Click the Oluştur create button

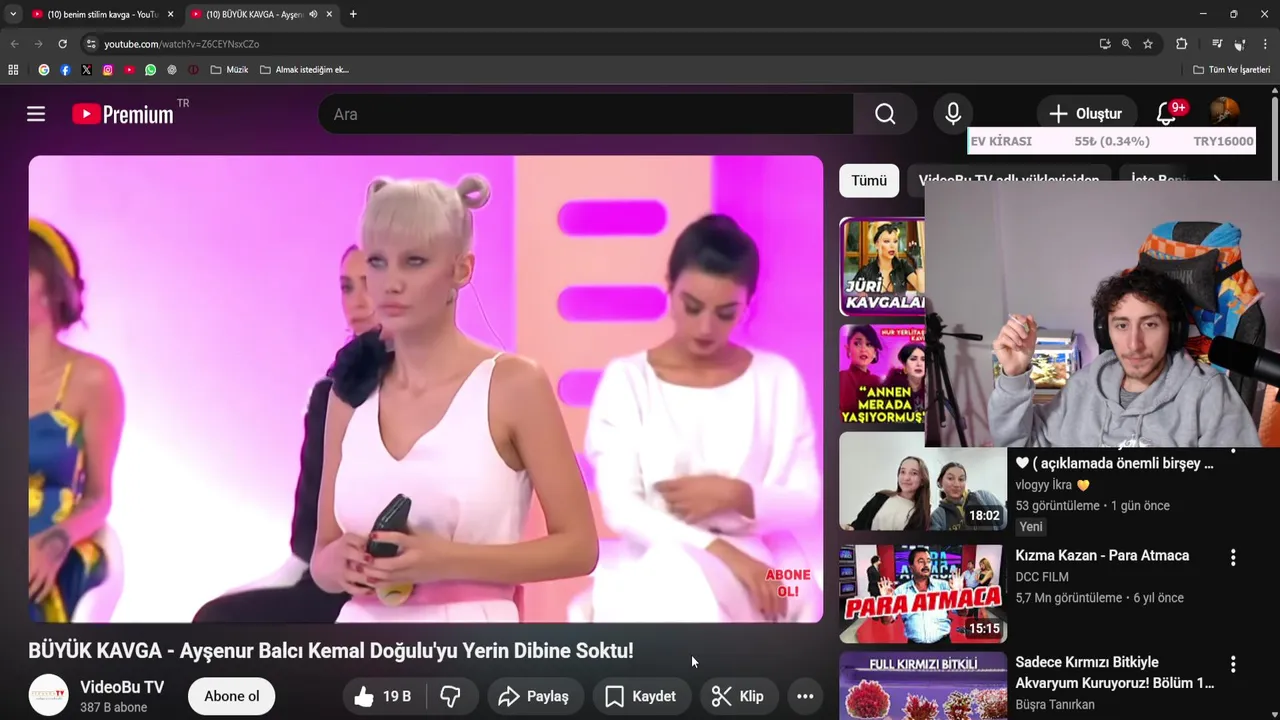pyautogui.click(x=1085, y=114)
